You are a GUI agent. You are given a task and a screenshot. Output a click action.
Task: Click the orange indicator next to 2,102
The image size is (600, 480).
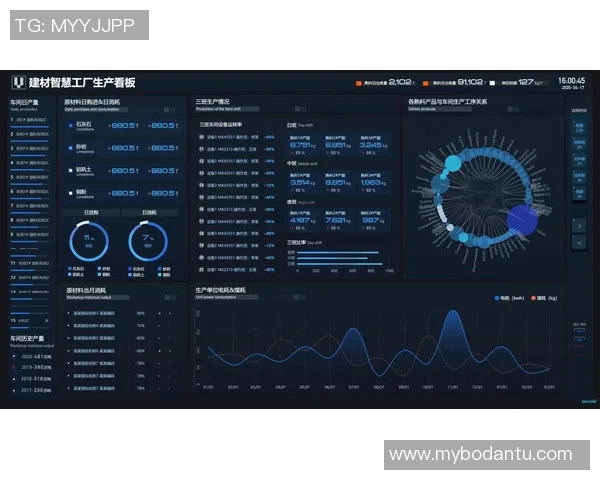357,83
